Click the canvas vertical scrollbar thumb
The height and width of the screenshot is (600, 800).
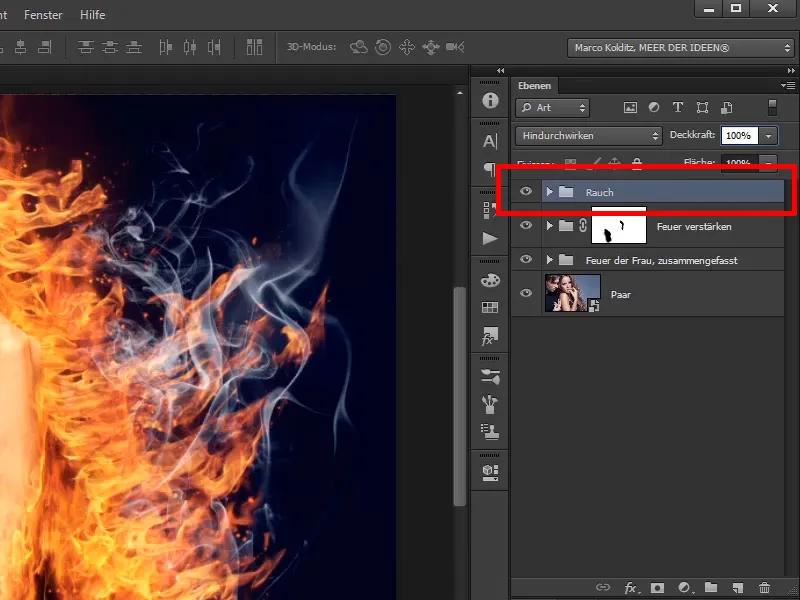459,396
